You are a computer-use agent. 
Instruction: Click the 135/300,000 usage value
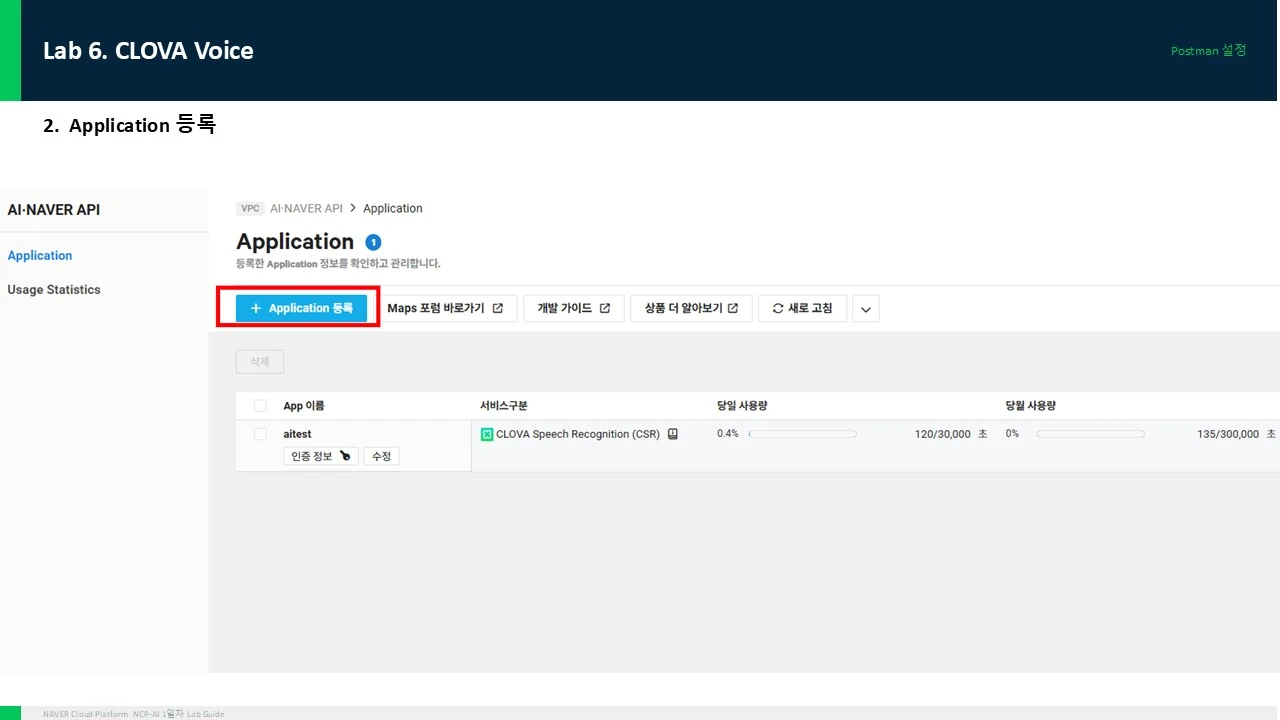[x=1228, y=434]
